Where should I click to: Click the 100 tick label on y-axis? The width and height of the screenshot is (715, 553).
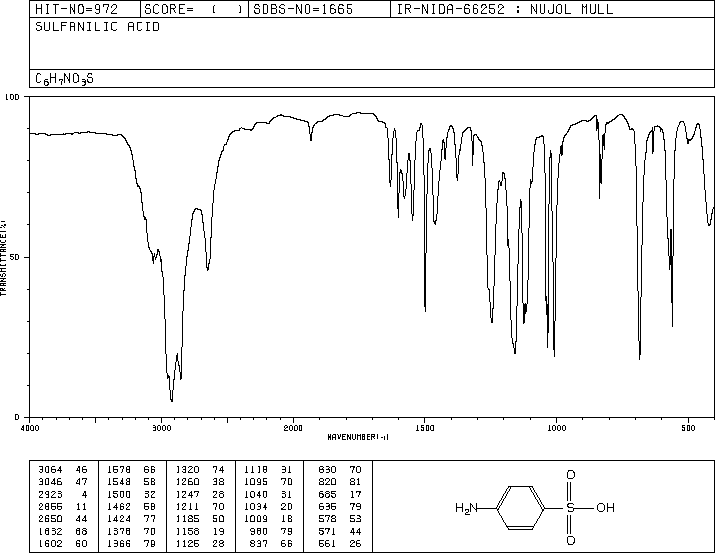pyautogui.click(x=12, y=97)
